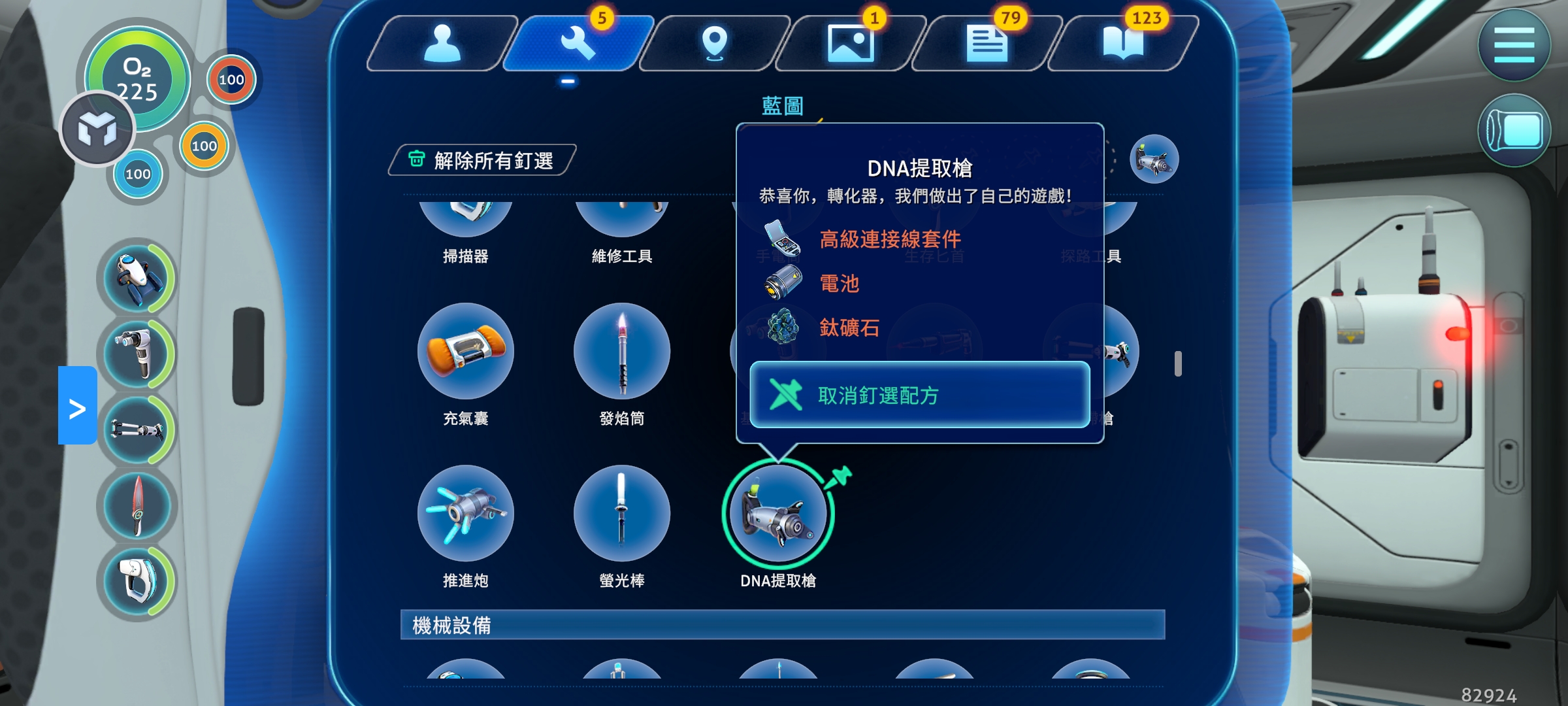Open the inventory cube icon near oxygen gauge
This screenshot has height=706, width=1568.
tap(97, 129)
